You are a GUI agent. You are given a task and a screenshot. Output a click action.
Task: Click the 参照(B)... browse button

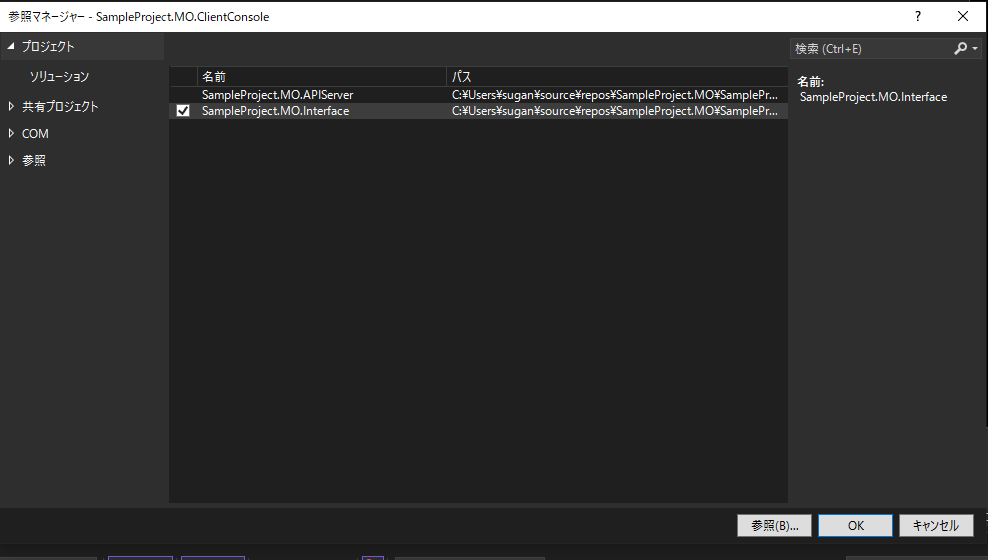click(x=774, y=525)
